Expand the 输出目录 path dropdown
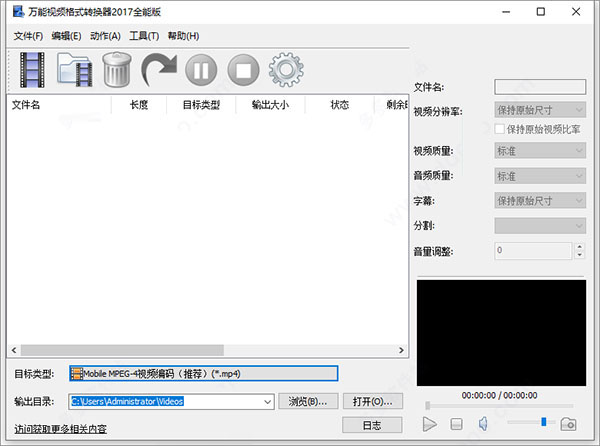 point(266,401)
